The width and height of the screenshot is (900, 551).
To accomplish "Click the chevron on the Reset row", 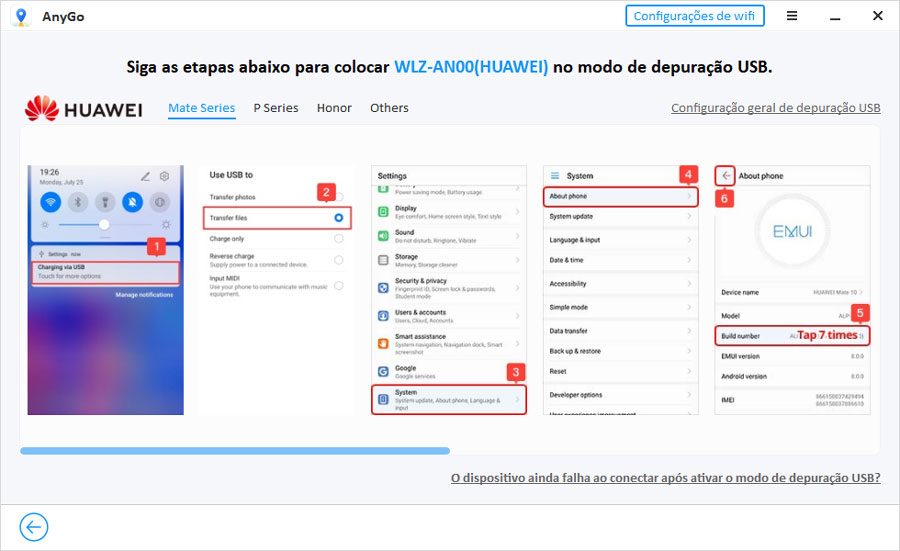I will 689,371.
